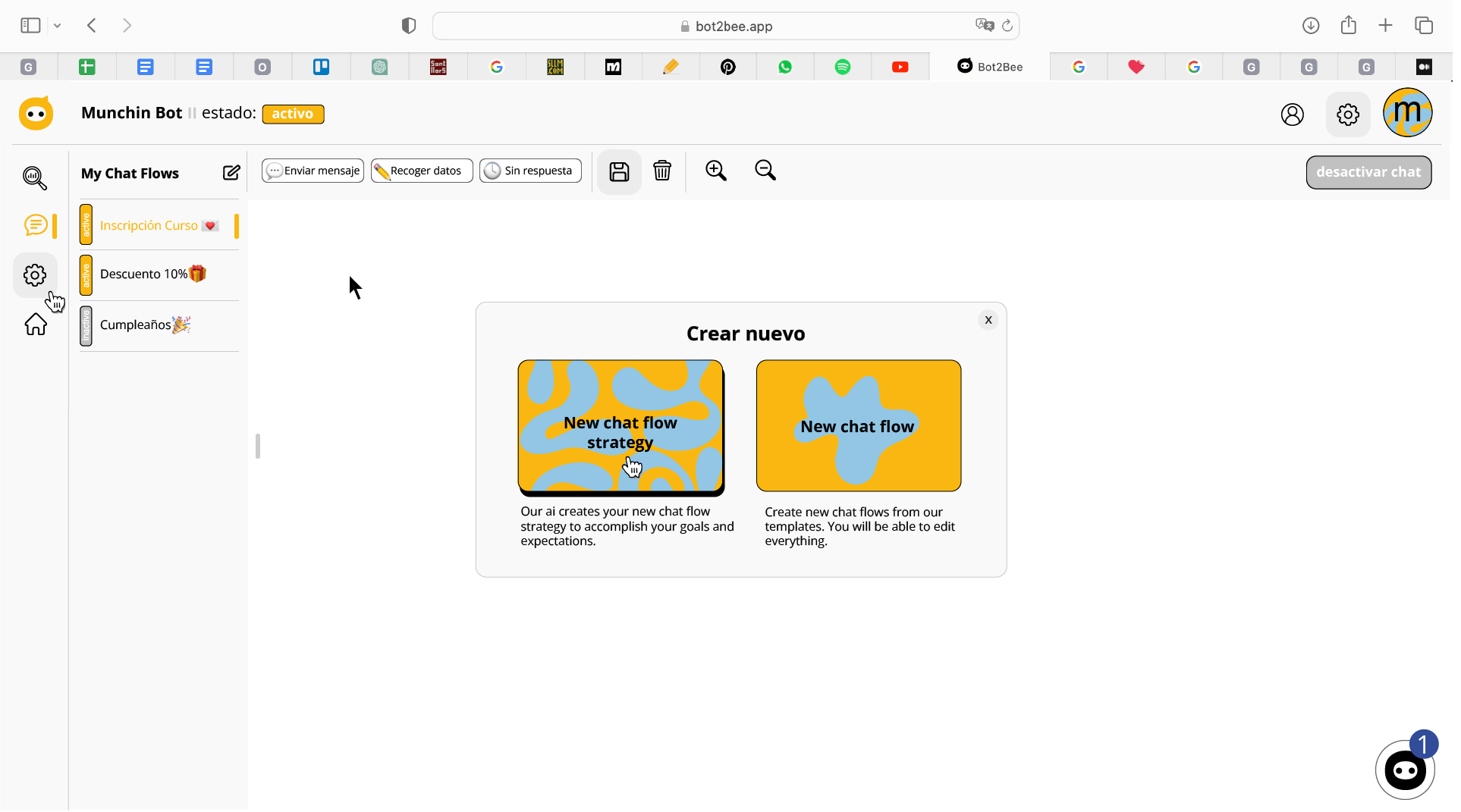Create a new chat flow with edit icon
This screenshot has width=1461, height=812.
point(232,174)
